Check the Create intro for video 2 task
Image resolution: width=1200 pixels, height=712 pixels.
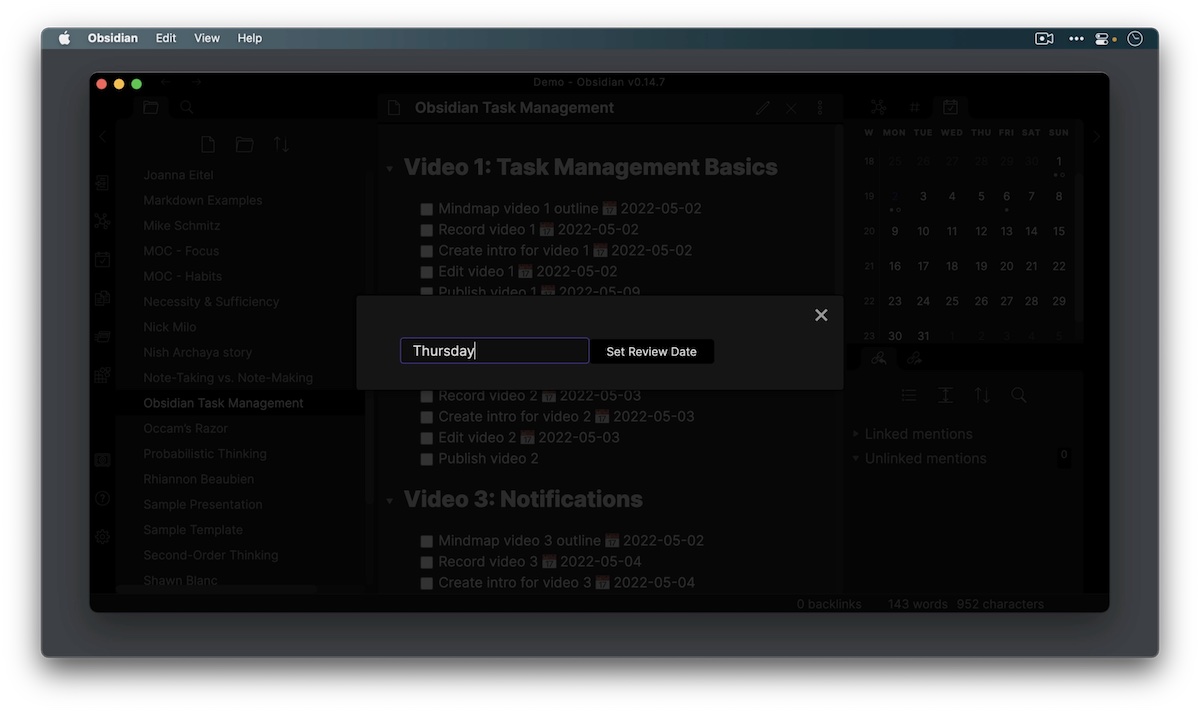pyautogui.click(x=427, y=417)
